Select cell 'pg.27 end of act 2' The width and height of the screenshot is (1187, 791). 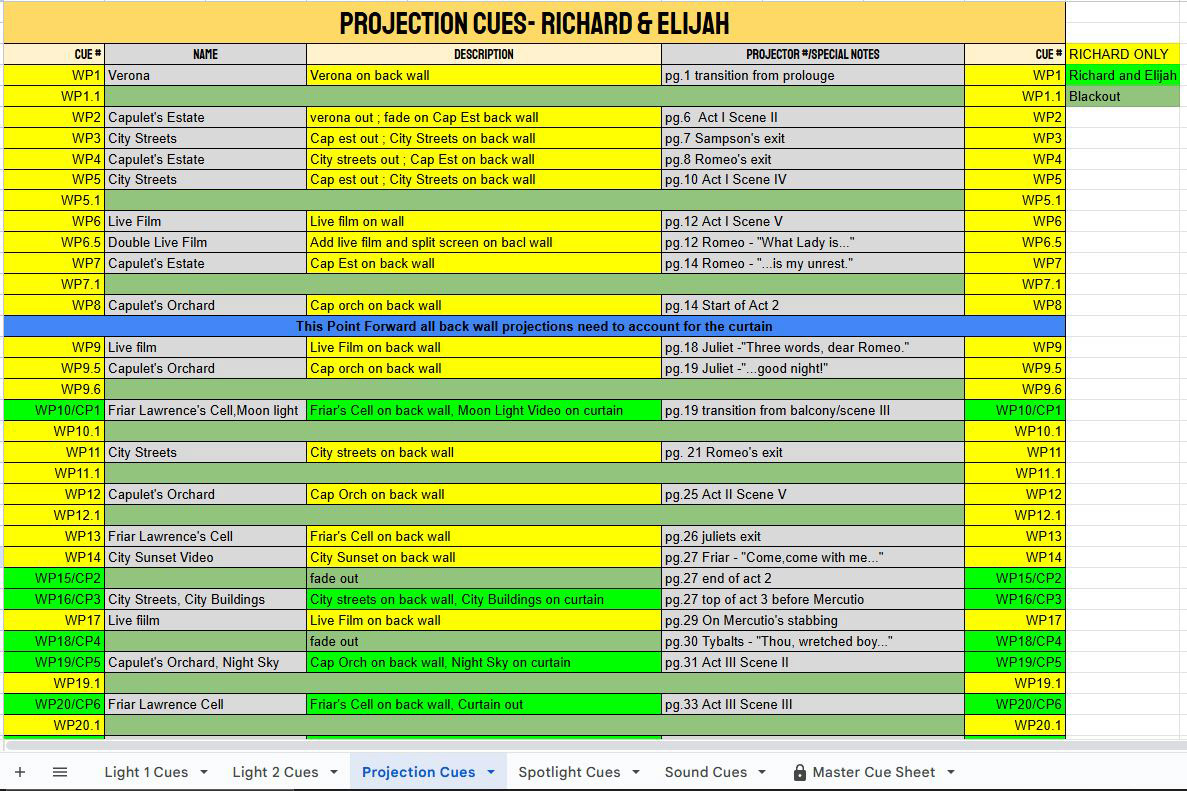pos(813,578)
